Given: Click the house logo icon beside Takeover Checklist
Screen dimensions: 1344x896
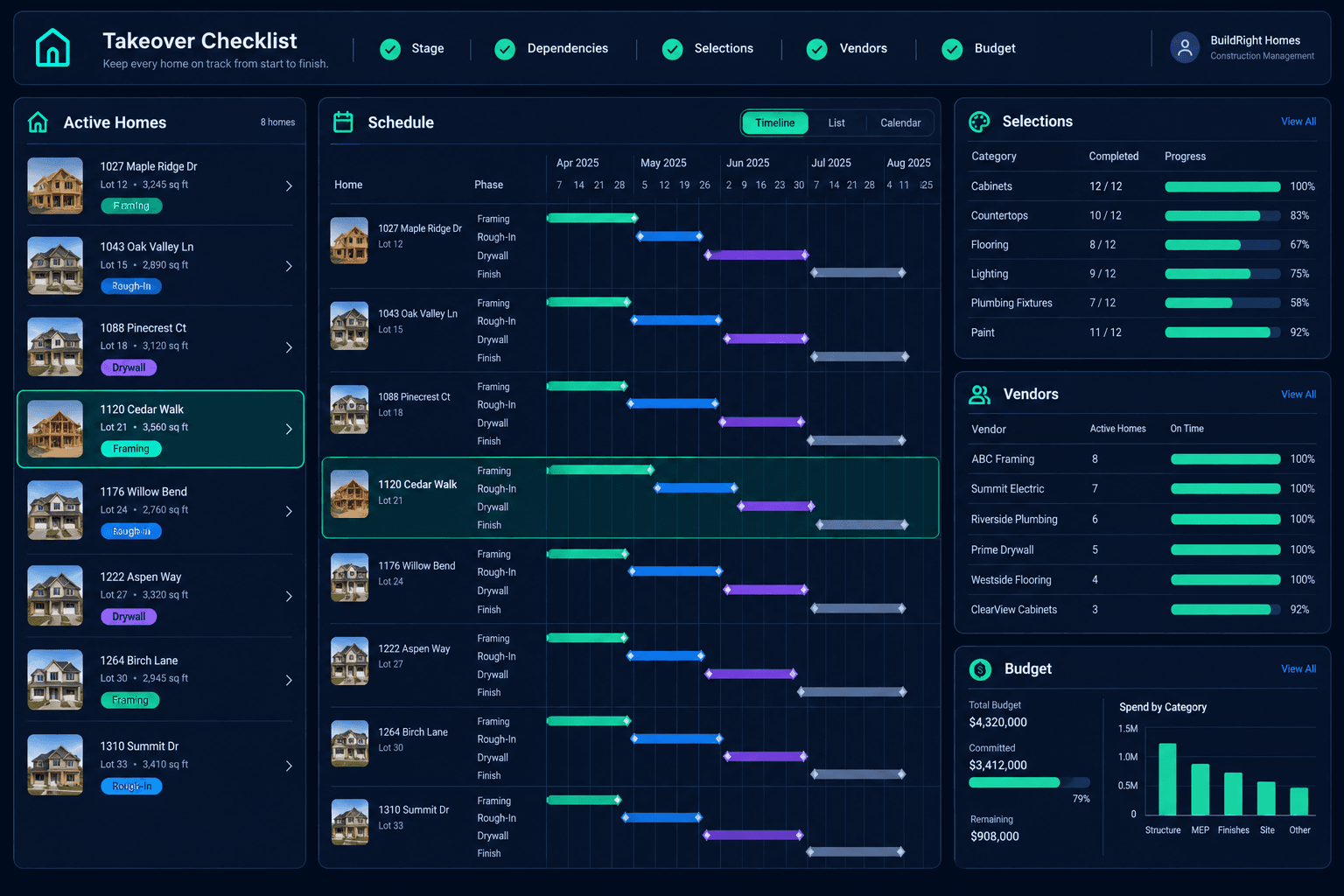Looking at the screenshot, I should pos(52,48).
